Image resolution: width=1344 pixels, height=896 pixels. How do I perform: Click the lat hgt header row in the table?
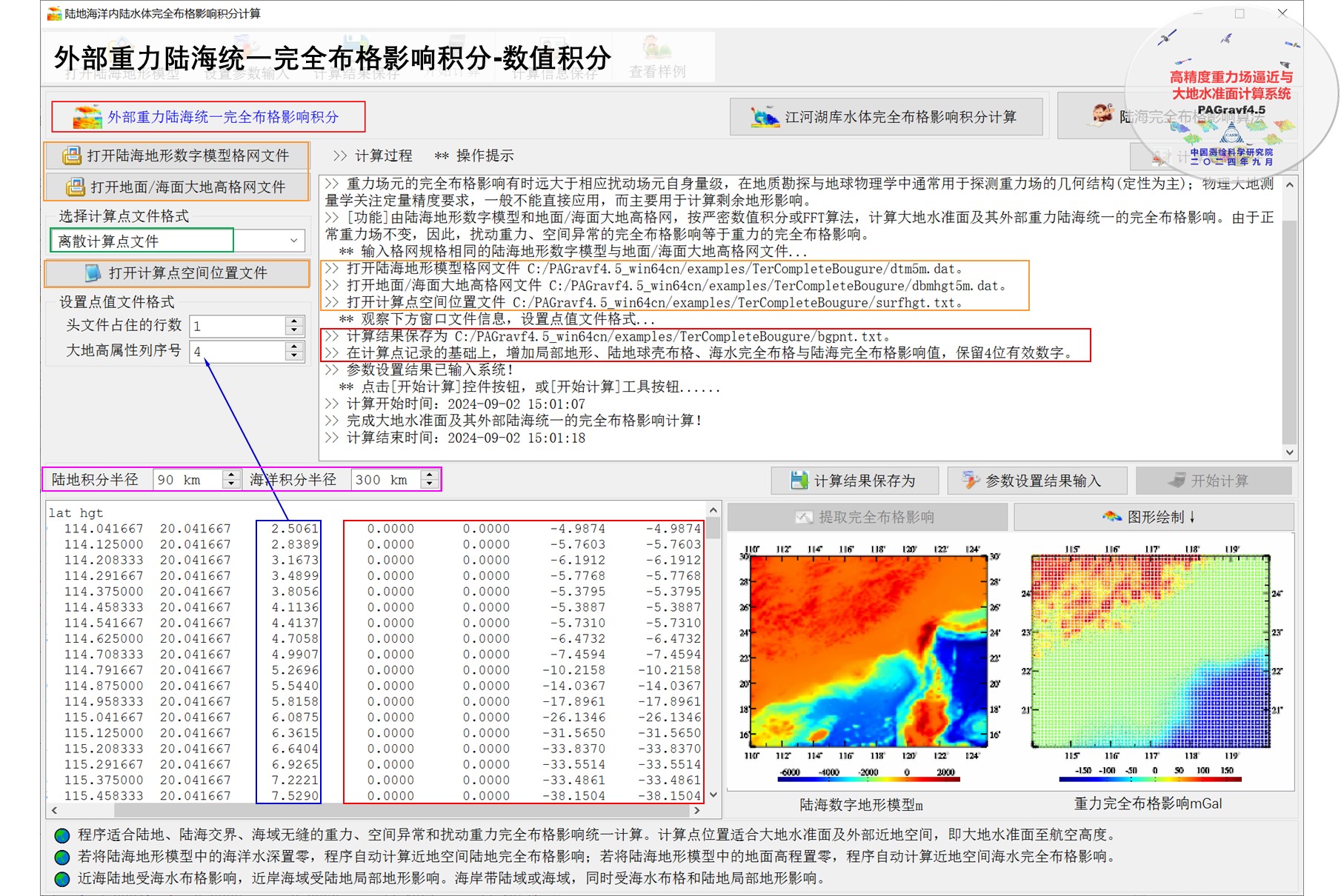click(x=76, y=512)
